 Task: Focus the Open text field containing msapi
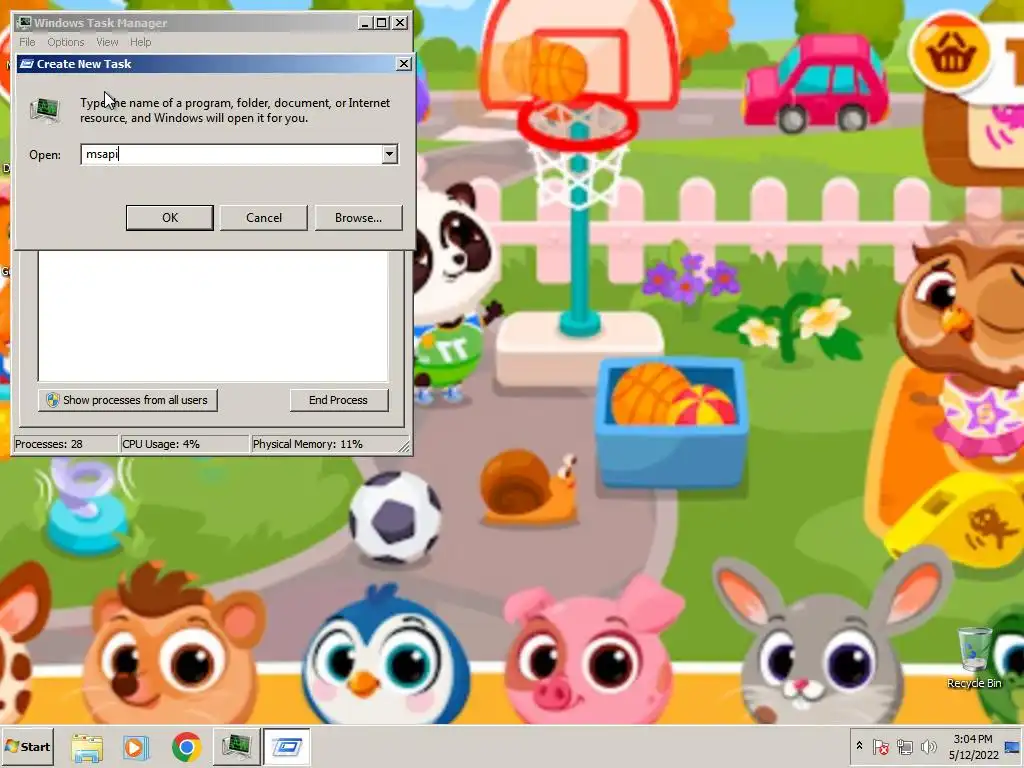231,155
